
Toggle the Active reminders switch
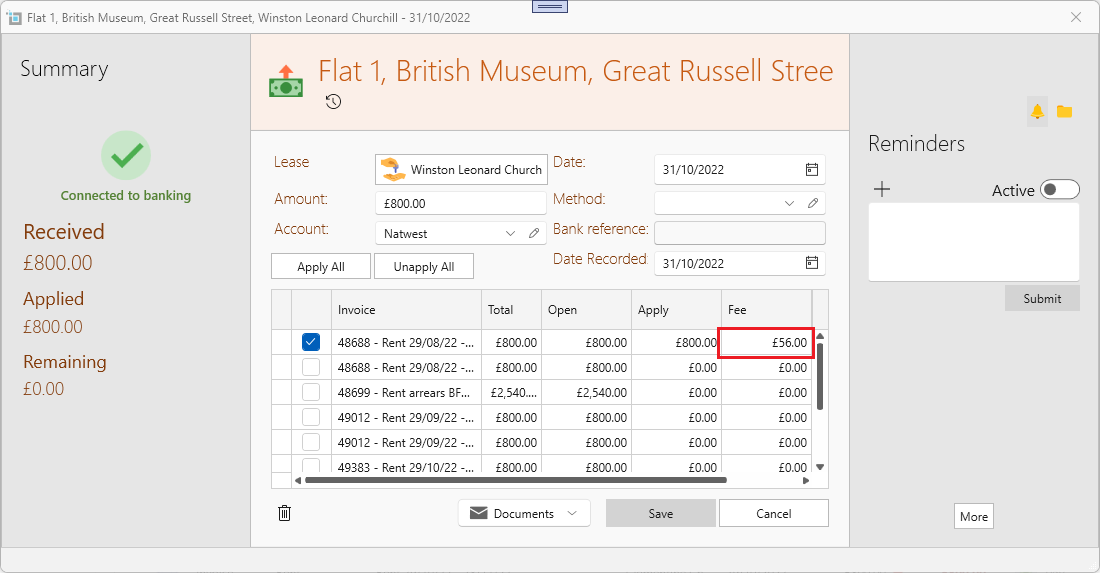(x=1059, y=190)
